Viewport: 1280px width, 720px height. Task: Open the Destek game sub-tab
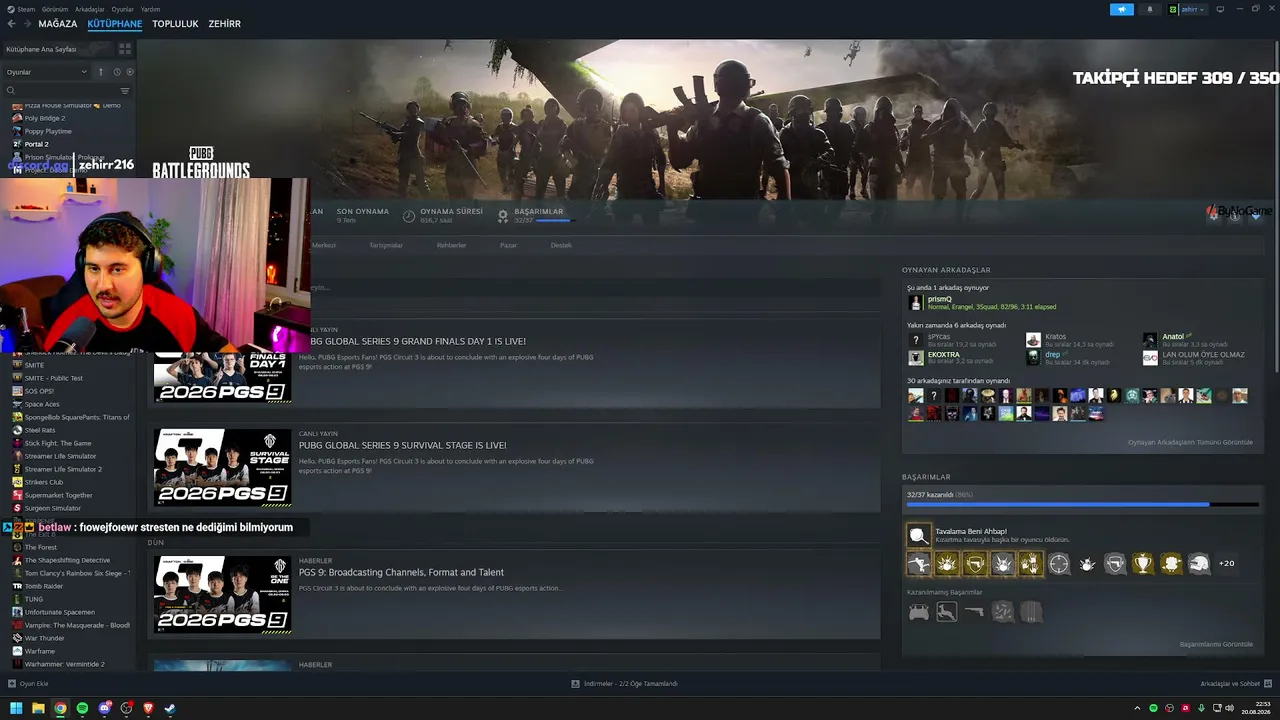(561, 245)
